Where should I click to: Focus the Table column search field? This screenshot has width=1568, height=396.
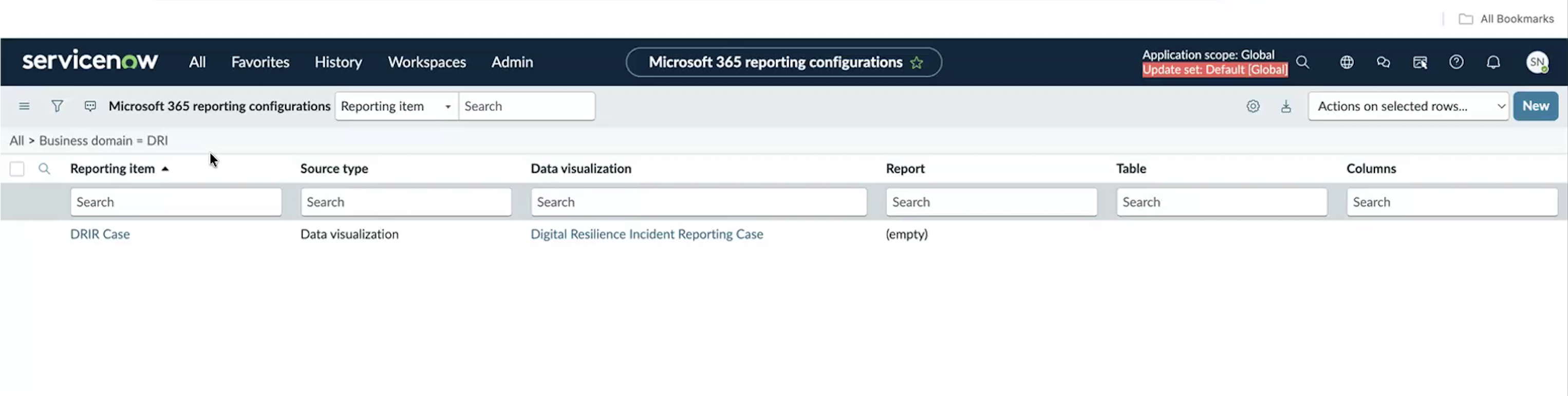click(1222, 202)
